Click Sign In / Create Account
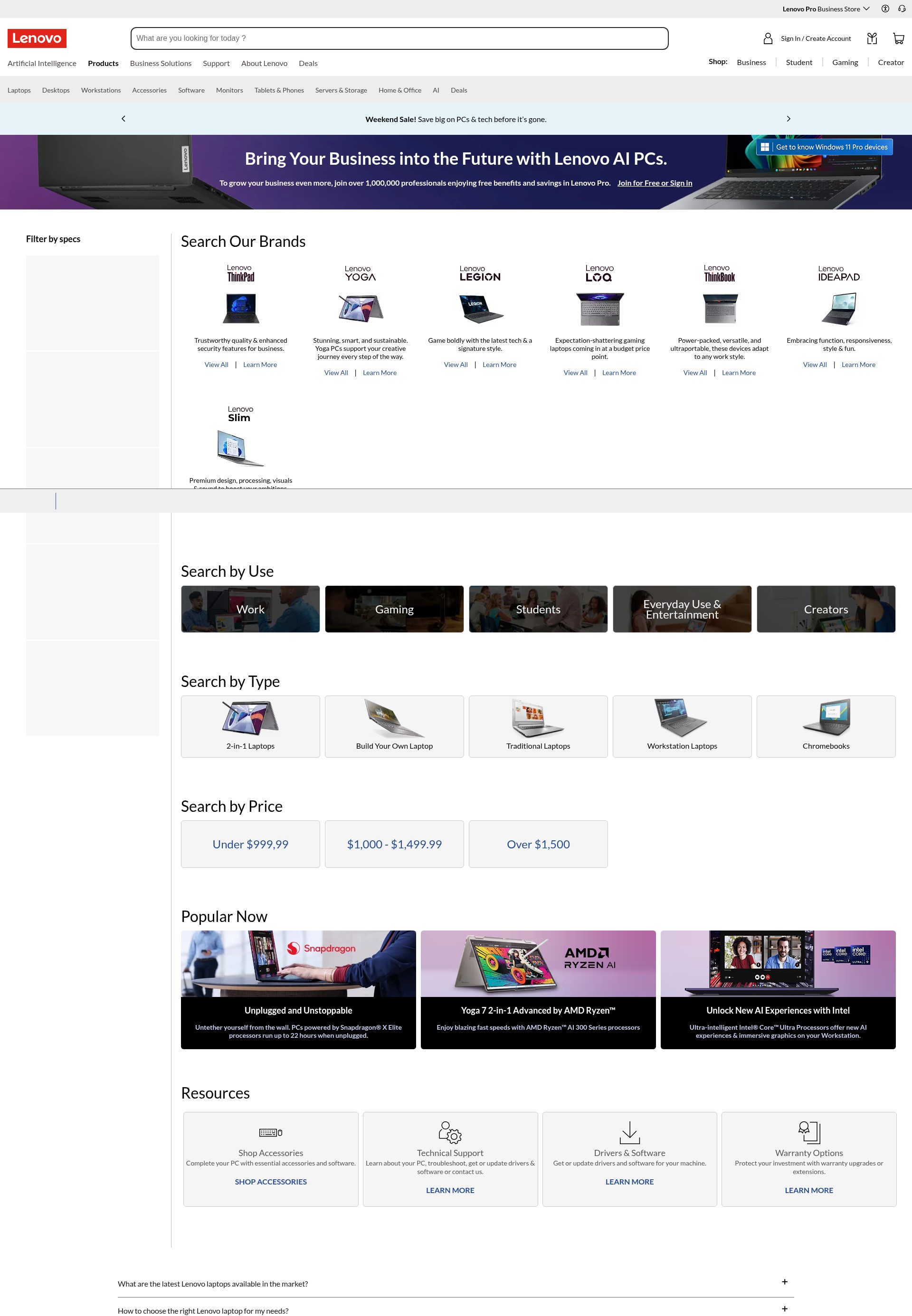 point(816,38)
